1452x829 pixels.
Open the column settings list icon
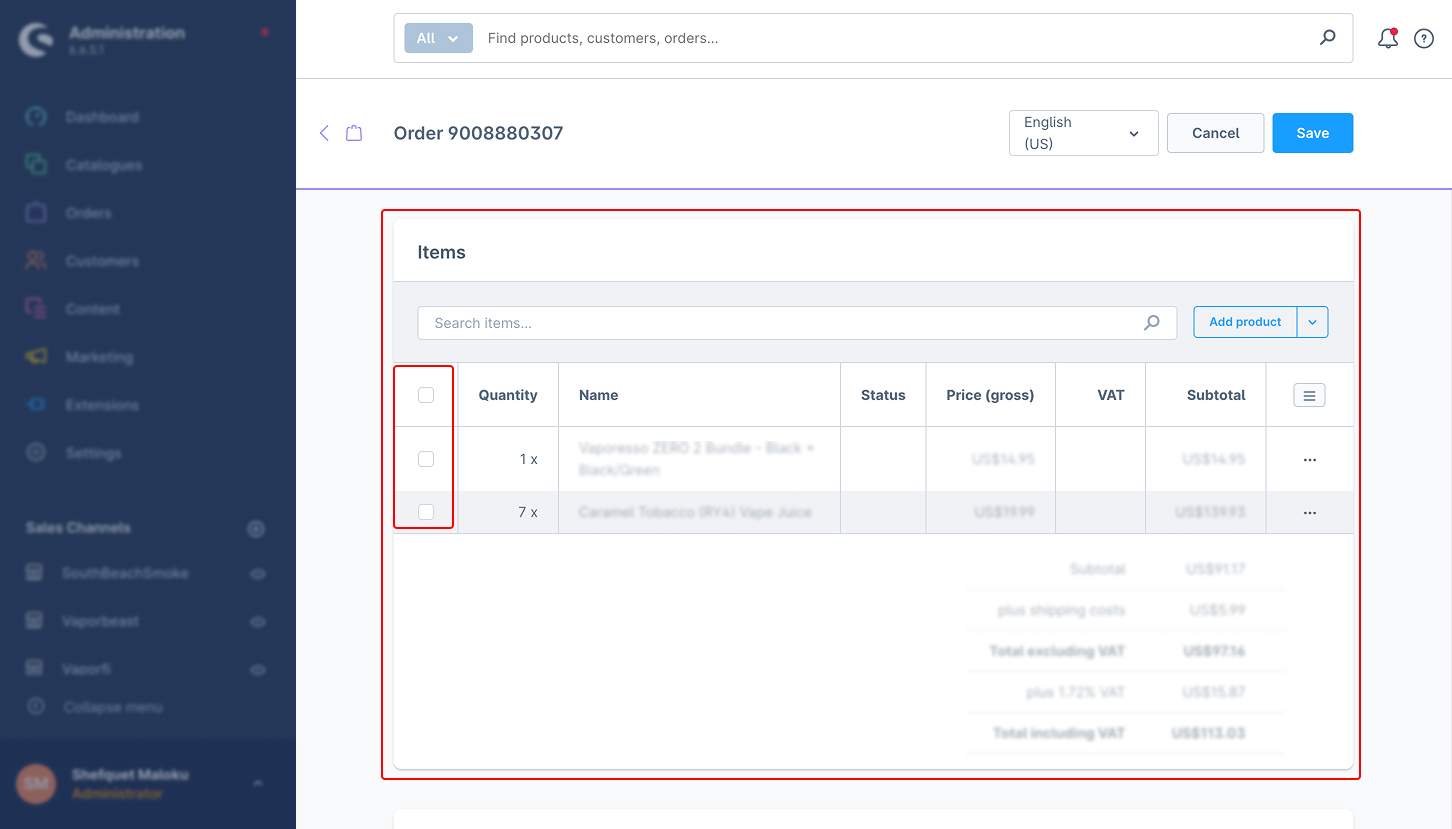1309,395
